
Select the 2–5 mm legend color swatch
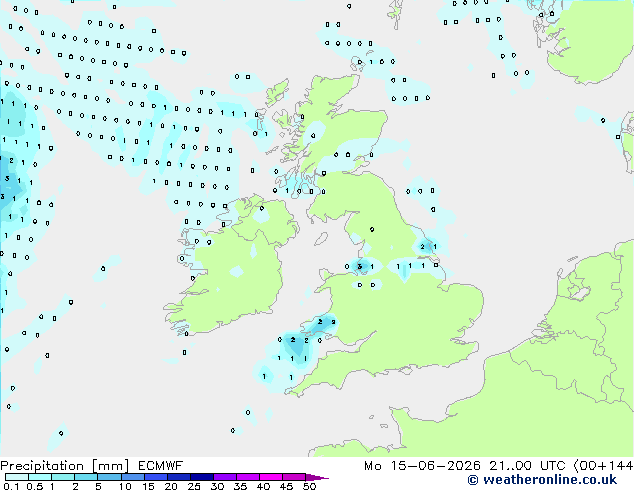click(86, 477)
